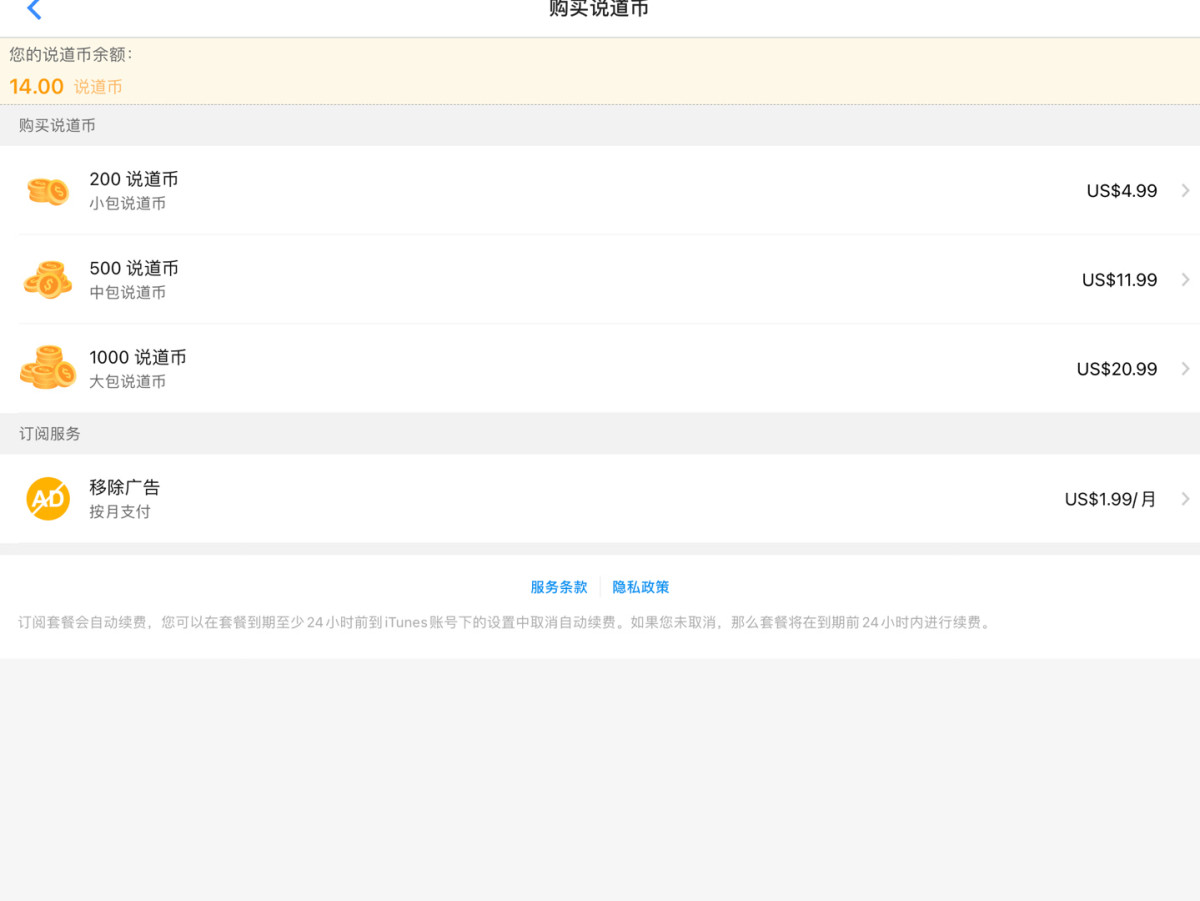Tap the medium coin pile icon for 500 说道币
The width and height of the screenshot is (1200, 901).
click(48, 280)
